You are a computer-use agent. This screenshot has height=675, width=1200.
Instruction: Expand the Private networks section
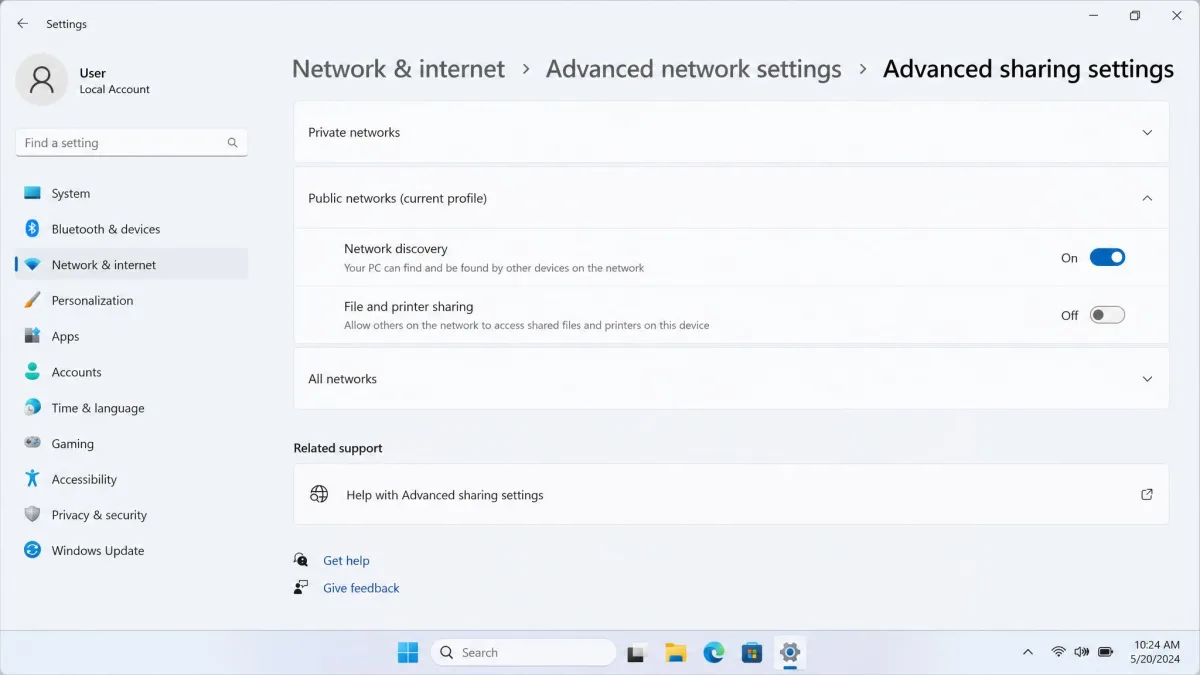[731, 132]
